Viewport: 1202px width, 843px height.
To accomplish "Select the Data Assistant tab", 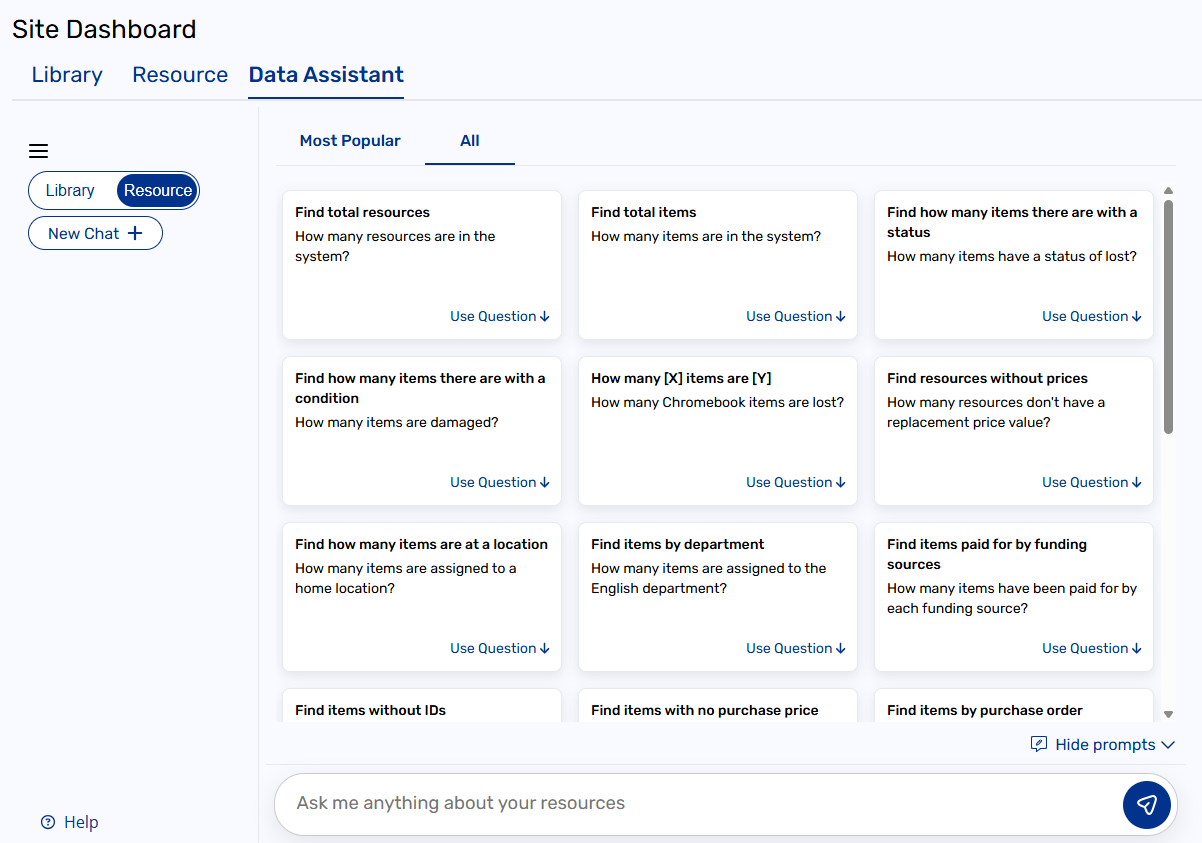I will [326, 75].
